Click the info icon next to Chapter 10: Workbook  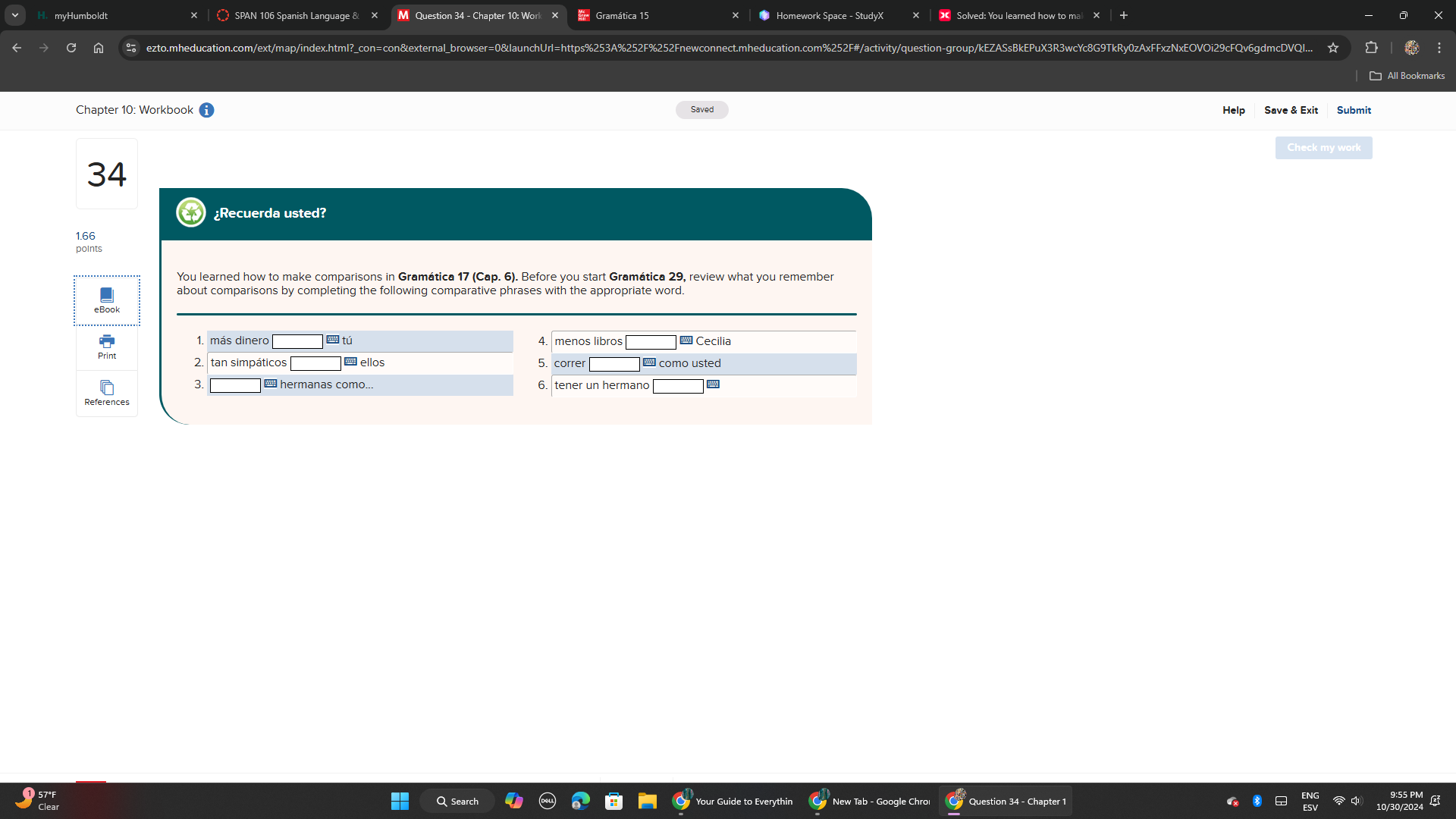206,110
